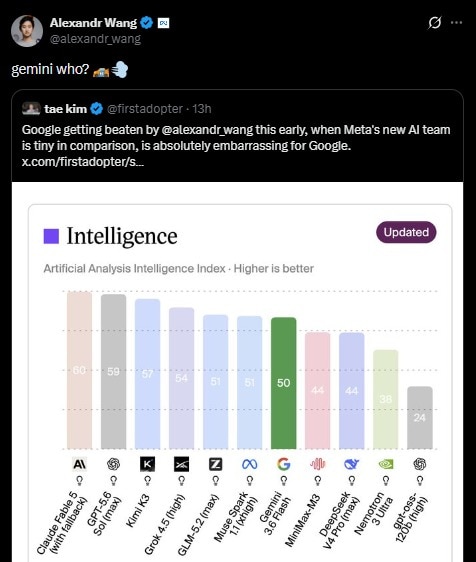Click the Updated badge on the chart
This screenshot has height=562, width=476.
pos(406,232)
